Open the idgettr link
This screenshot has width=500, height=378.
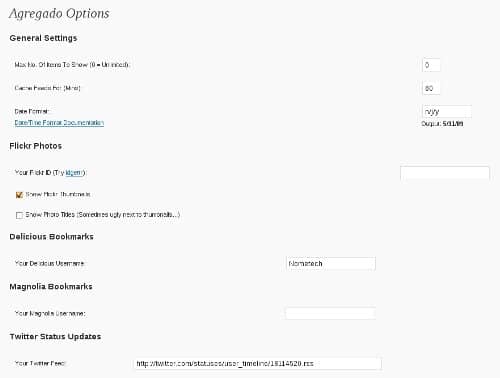point(74,173)
